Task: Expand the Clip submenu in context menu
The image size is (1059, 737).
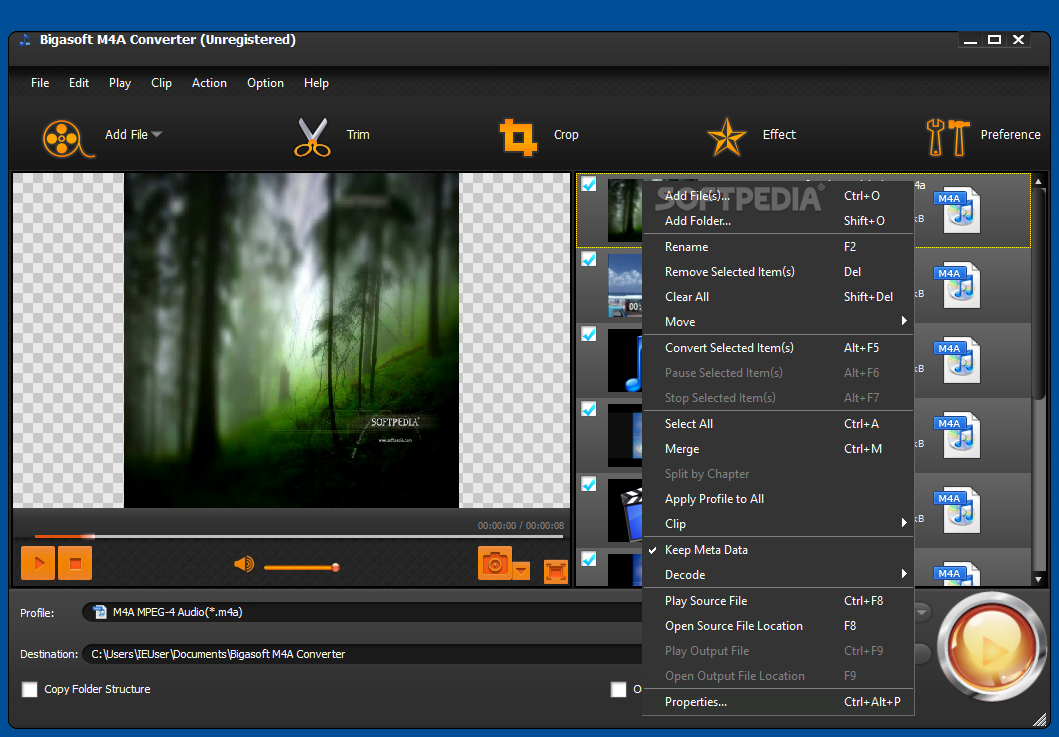Action: click(x=778, y=524)
